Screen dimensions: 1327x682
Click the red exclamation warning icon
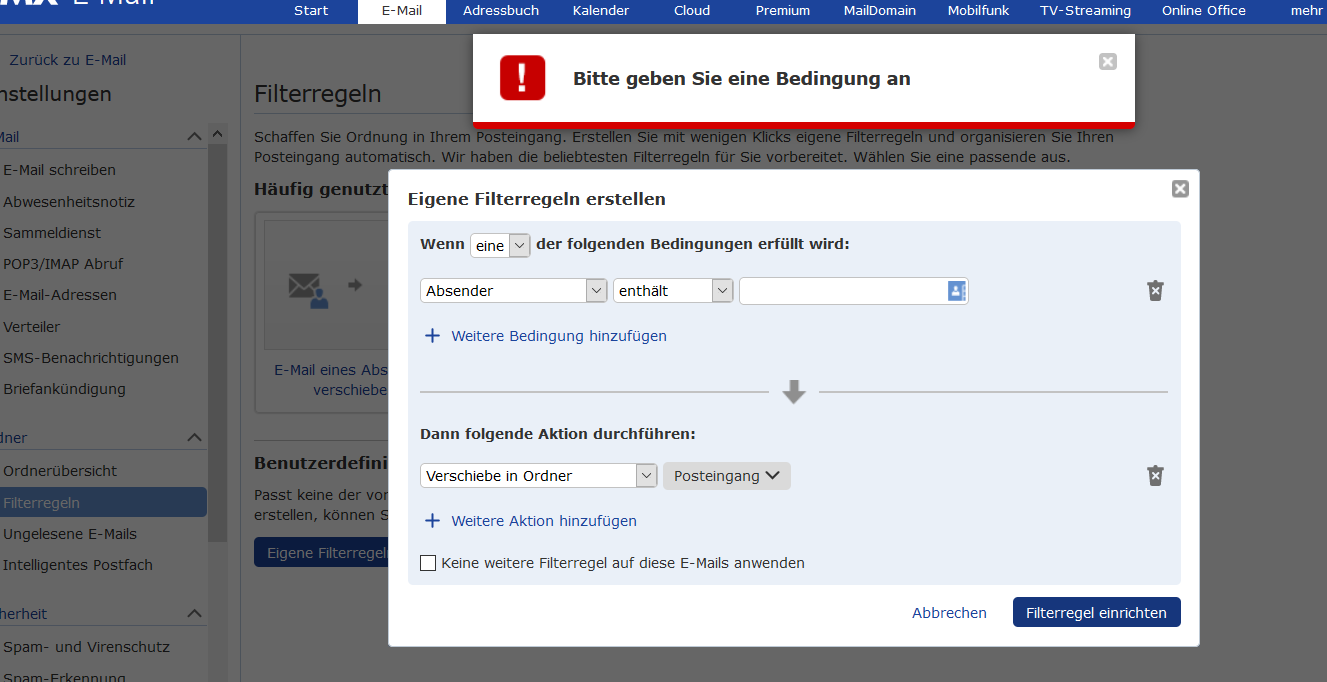(522, 78)
